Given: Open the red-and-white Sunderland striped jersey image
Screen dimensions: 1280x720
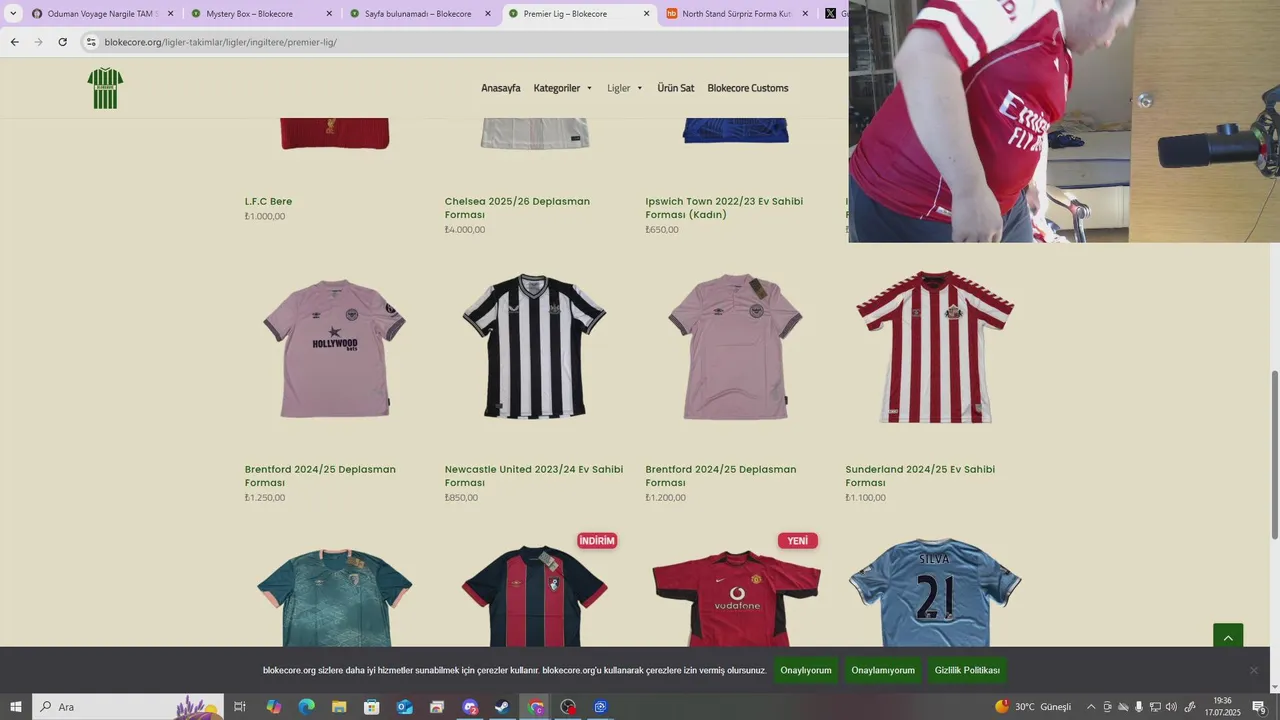Looking at the screenshot, I should click(x=935, y=346).
